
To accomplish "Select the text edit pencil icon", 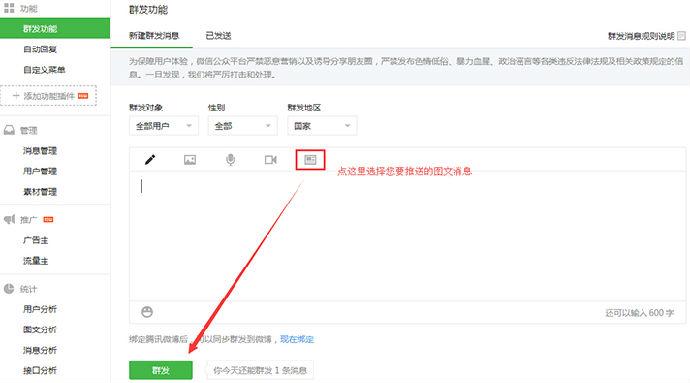I will point(150,159).
